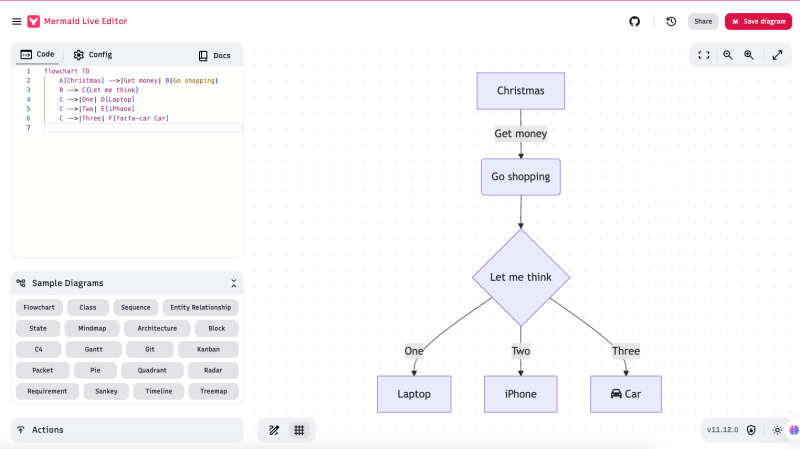Expand the Actions panel
The image size is (800, 449).
point(127,430)
